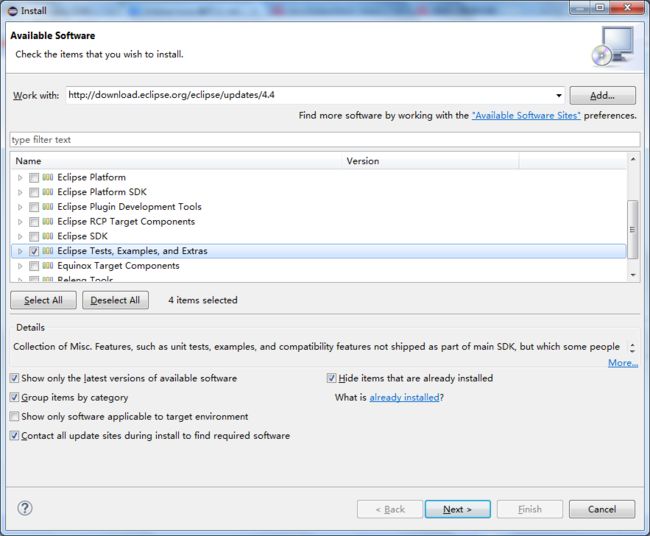
Task: Check the Equinox Target Components checkbox
Action: [x=34, y=266]
